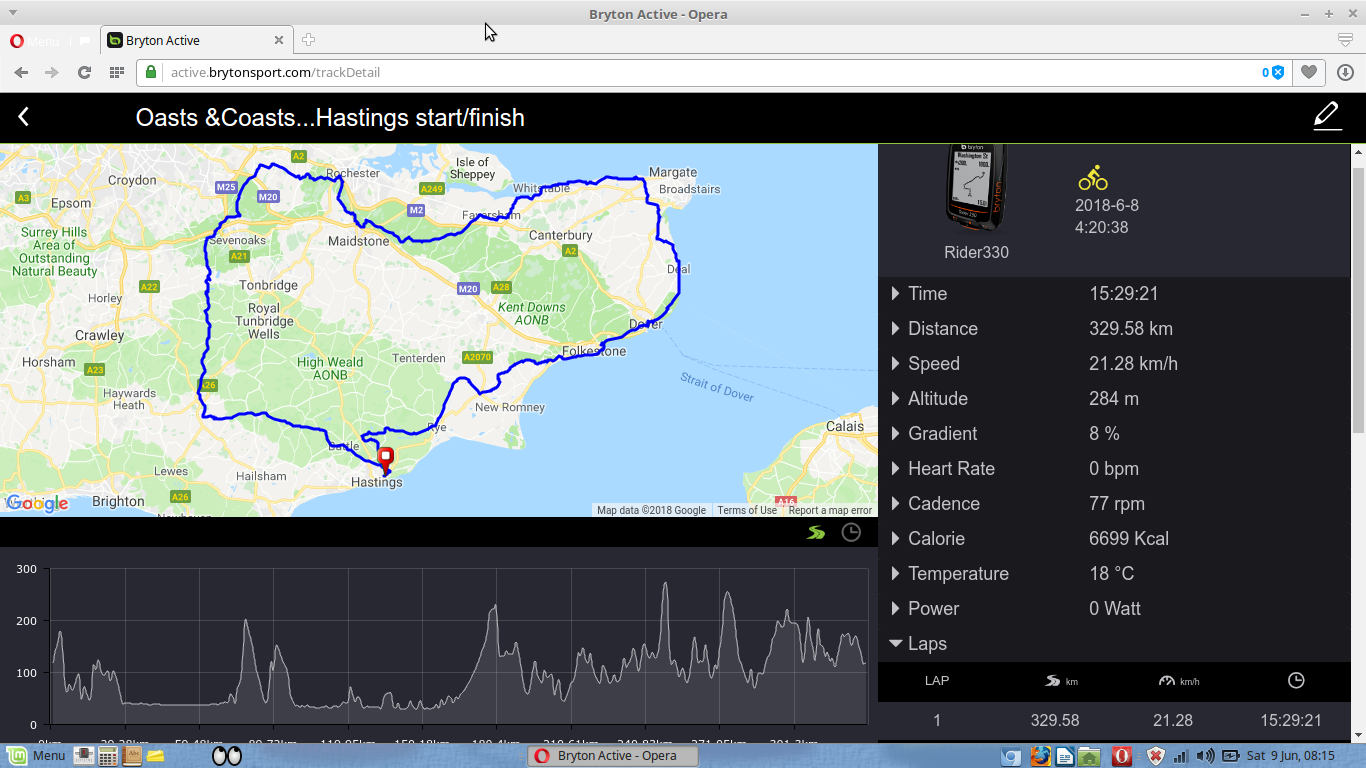Viewport: 1366px width, 768px height.
Task: Click the 15:29:21 time value
Action: tap(1123, 293)
